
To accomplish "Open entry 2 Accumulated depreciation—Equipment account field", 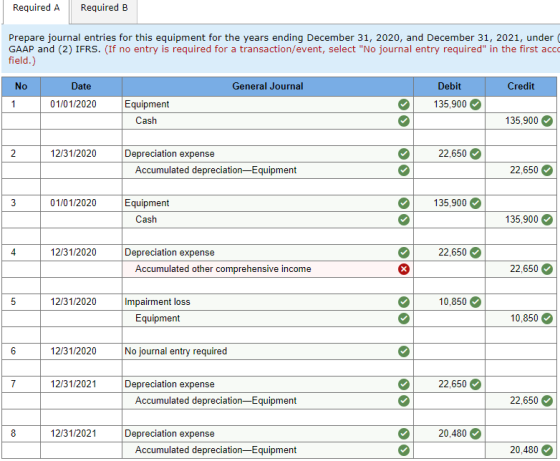I will pos(268,170).
